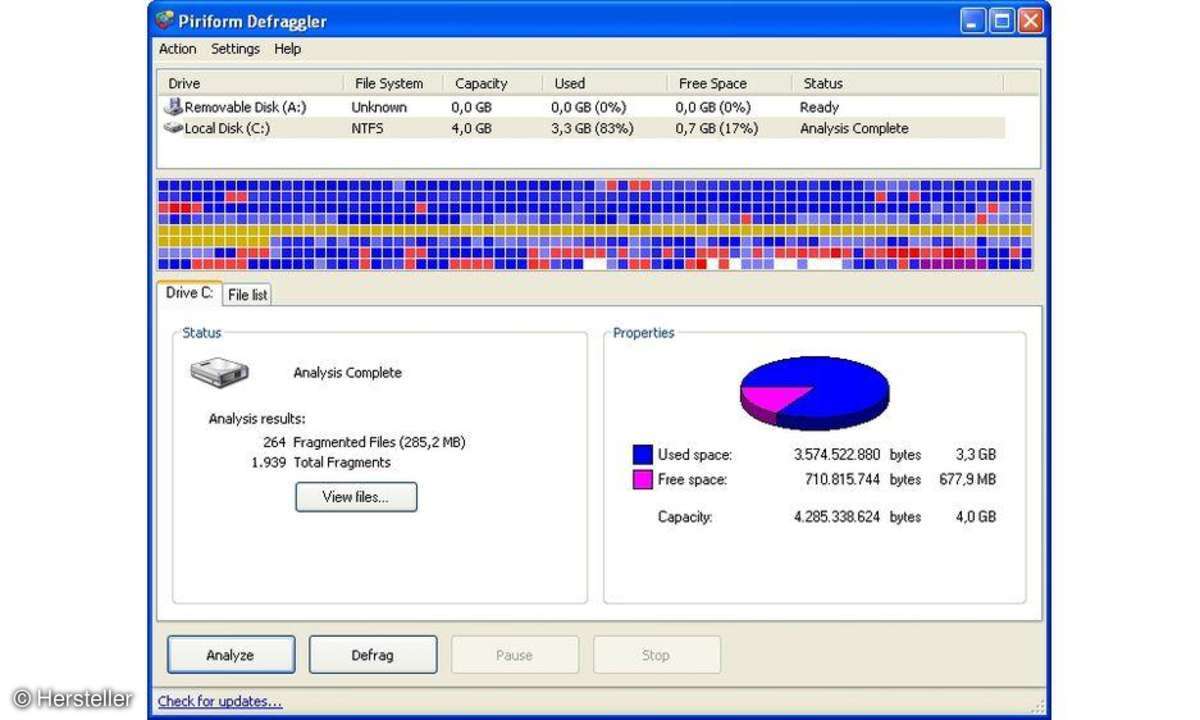Select the Removable Disk (A:) drive icon

coord(173,107)
